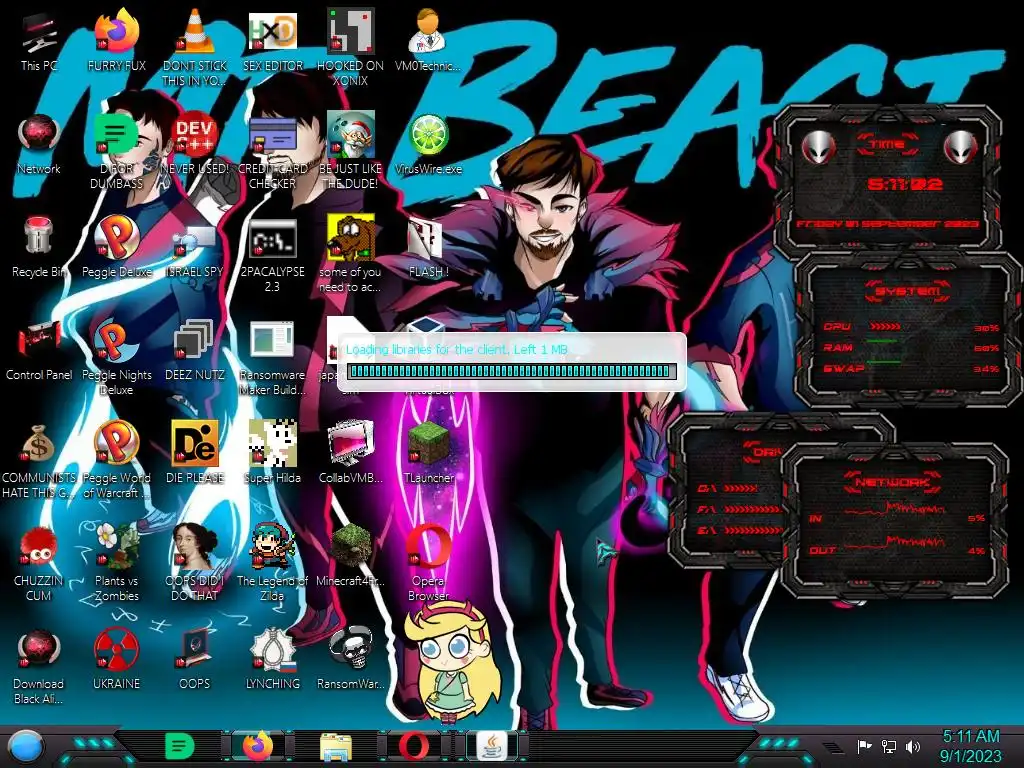Click the F:\ drive row in drives widget

pyautogui.click(x=739, y=509)
